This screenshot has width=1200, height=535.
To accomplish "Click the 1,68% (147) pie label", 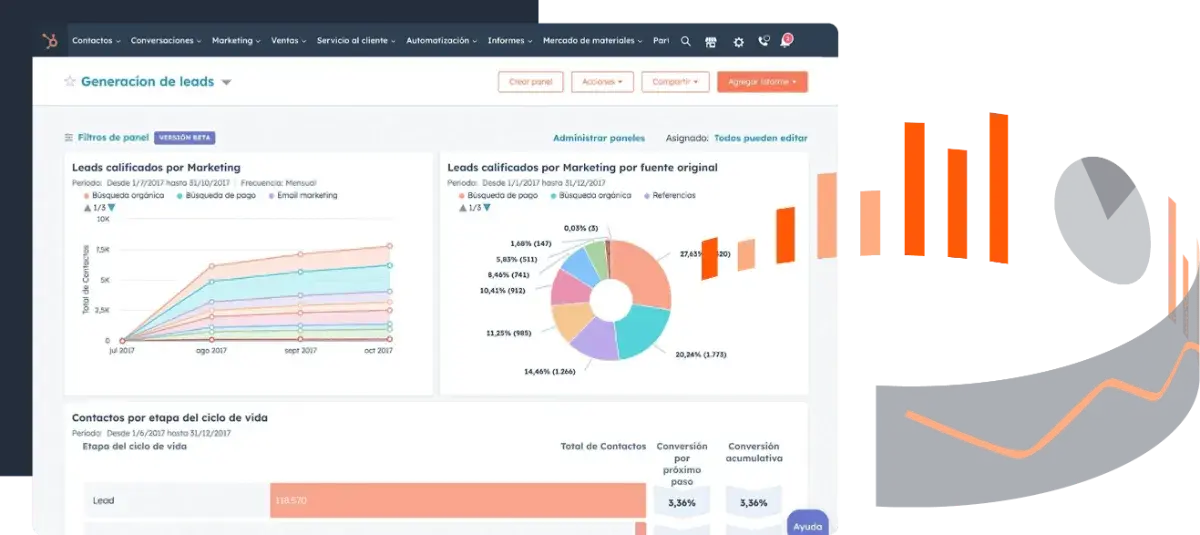I will pos(531,244).
